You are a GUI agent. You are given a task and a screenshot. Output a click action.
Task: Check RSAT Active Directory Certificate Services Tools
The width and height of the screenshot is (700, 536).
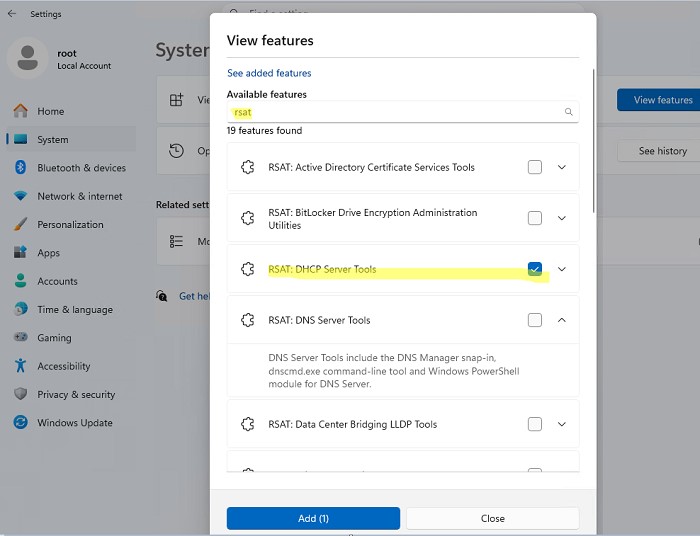(x=535, y=167)
